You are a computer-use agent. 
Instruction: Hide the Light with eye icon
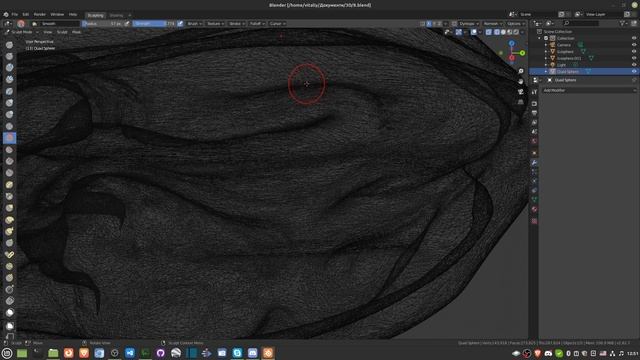pyautogui.click(x=634, y=65)
